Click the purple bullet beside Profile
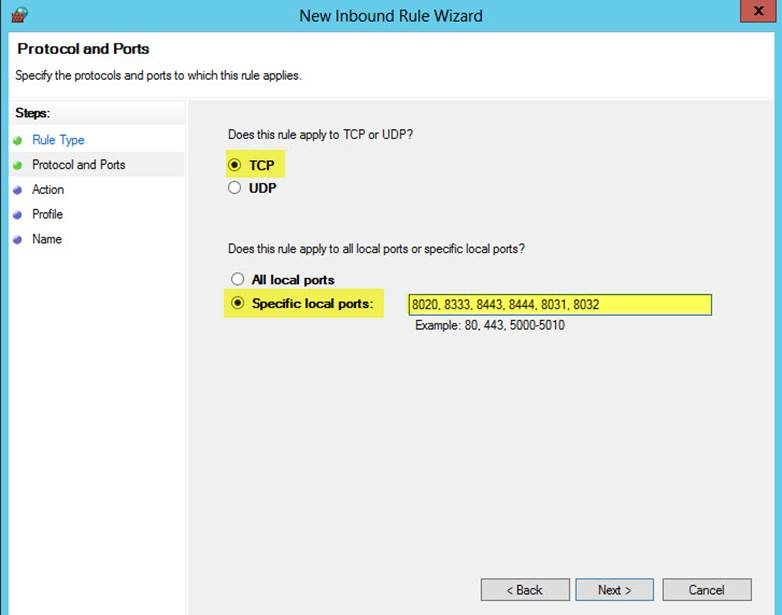 point(18,215)
